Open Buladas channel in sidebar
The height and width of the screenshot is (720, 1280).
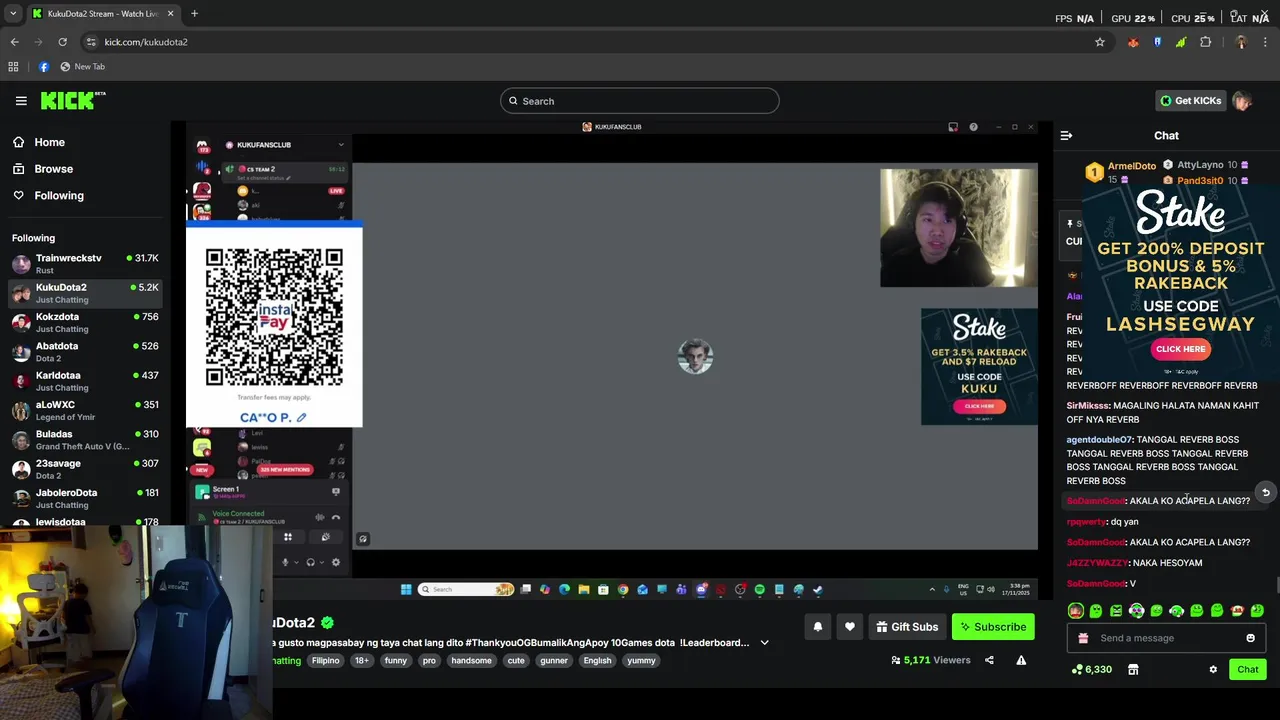85,440
